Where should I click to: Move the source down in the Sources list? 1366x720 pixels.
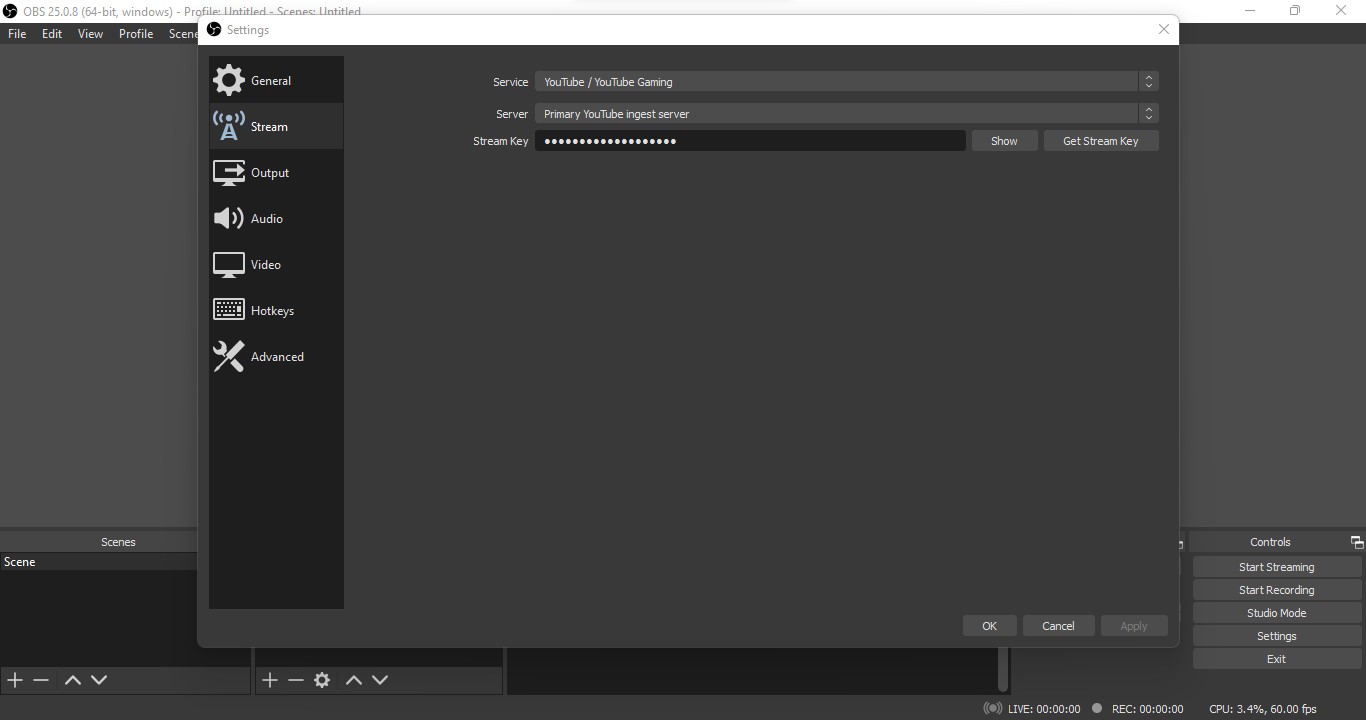click(380, 680)
